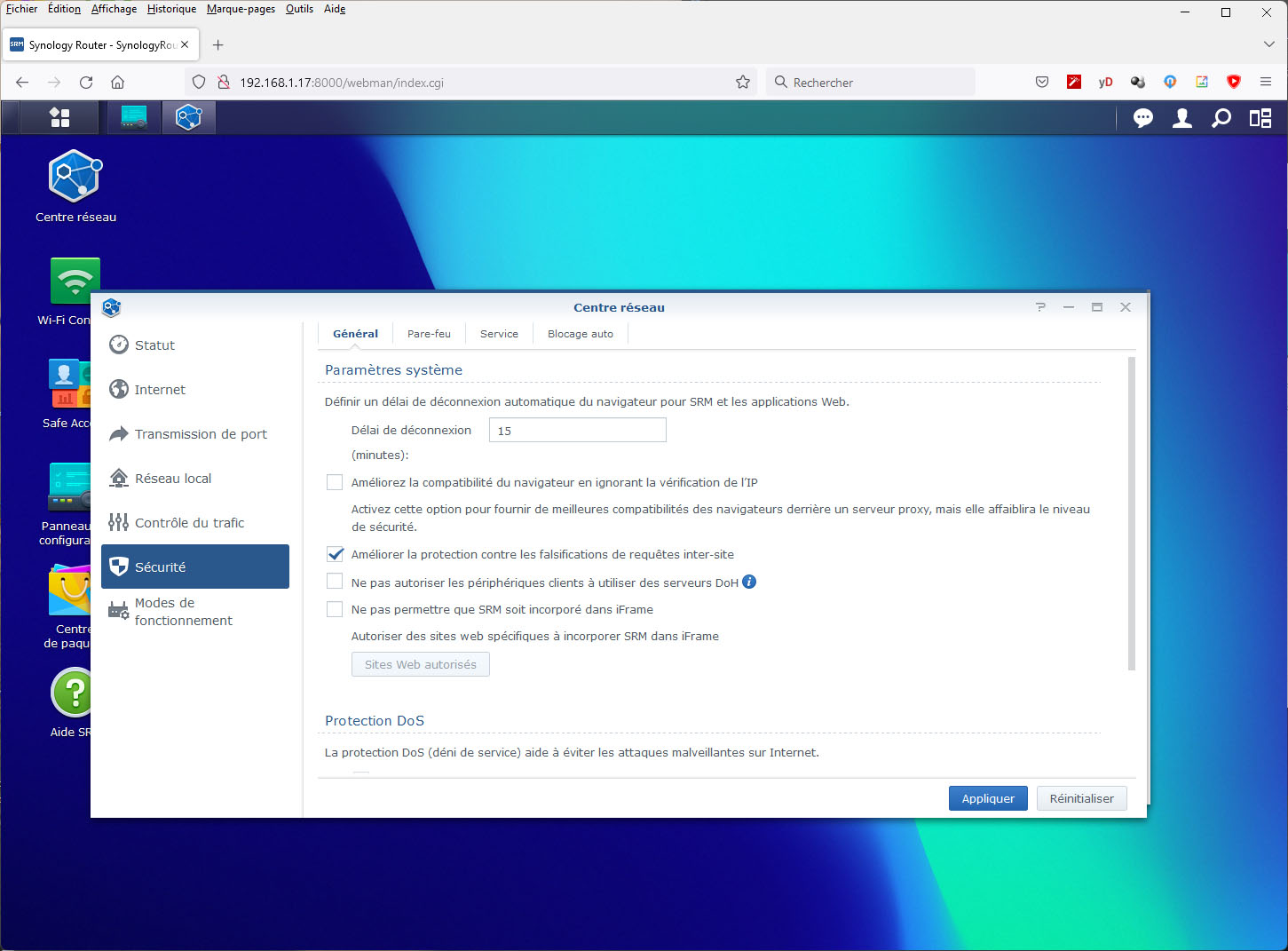Click the notifications speech bubble icon
The image size is (1288, 951).
(1142, 118)
